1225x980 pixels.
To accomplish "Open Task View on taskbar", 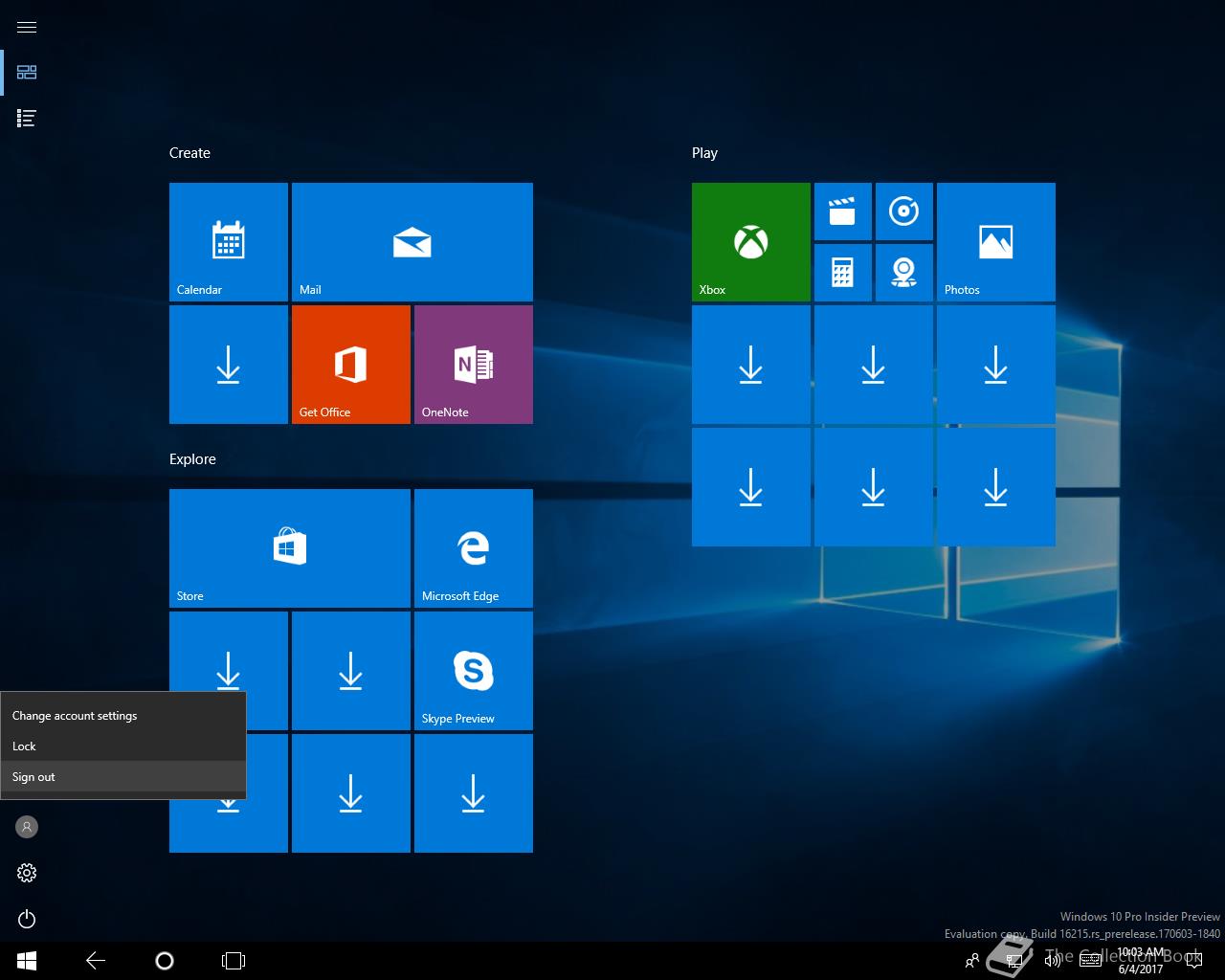I will point(234,961).
